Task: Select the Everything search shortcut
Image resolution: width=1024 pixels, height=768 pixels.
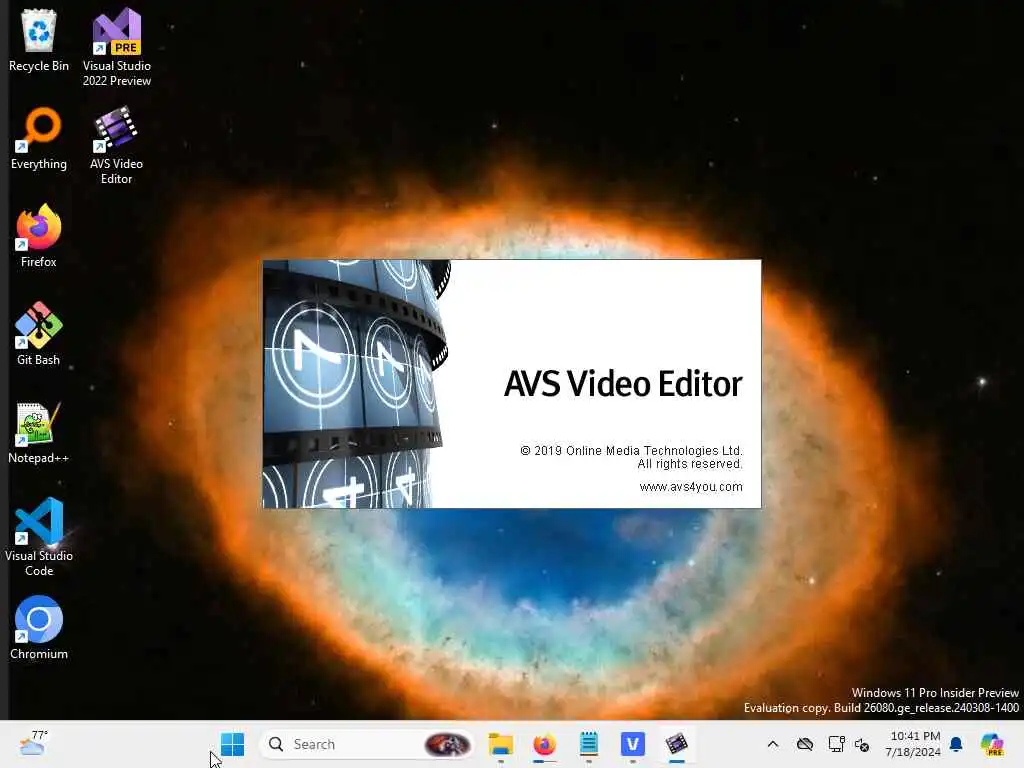Action: [39, 138]
